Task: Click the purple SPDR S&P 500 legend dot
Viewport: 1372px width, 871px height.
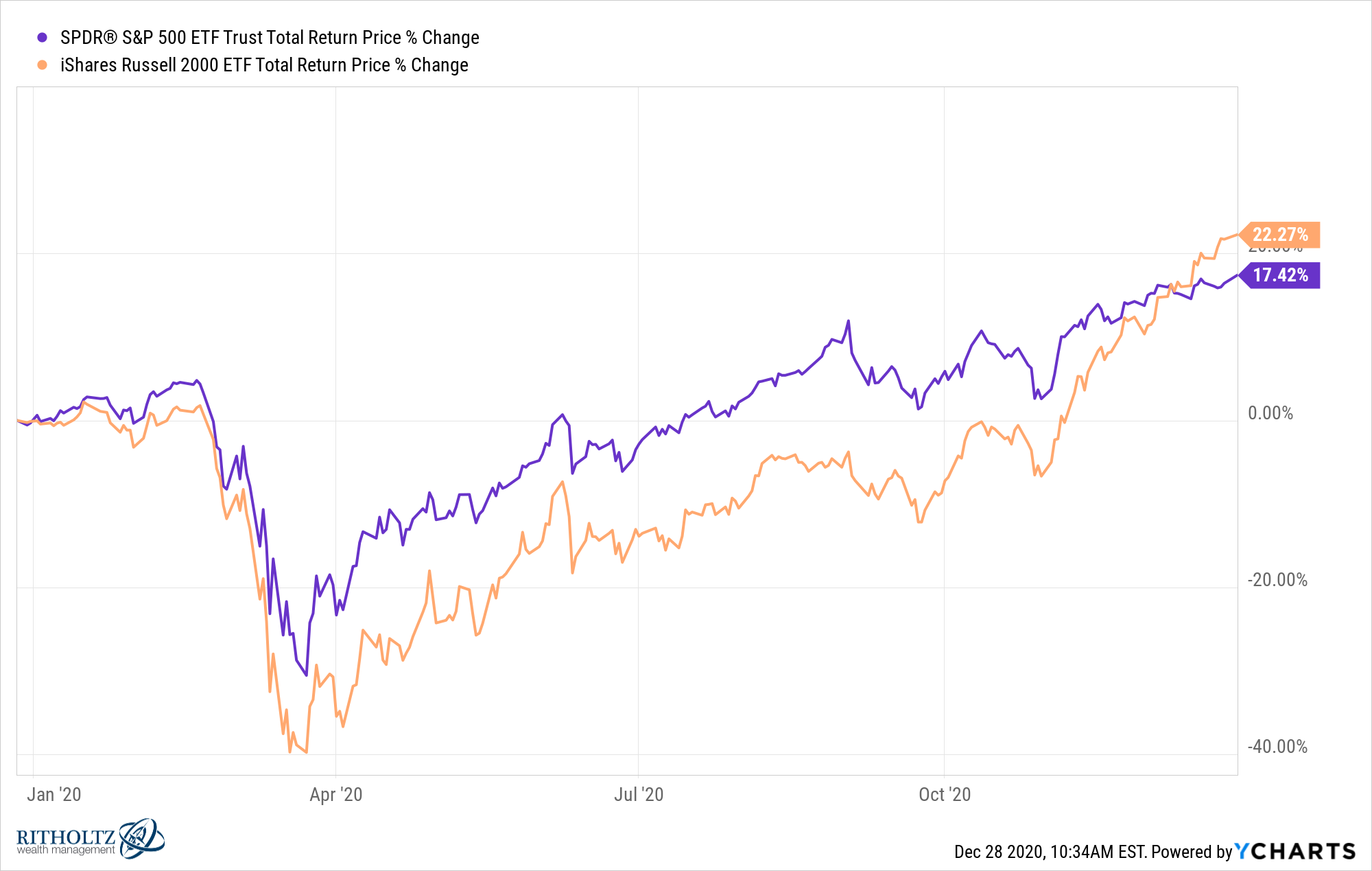Action: click(x=43, y=38)
